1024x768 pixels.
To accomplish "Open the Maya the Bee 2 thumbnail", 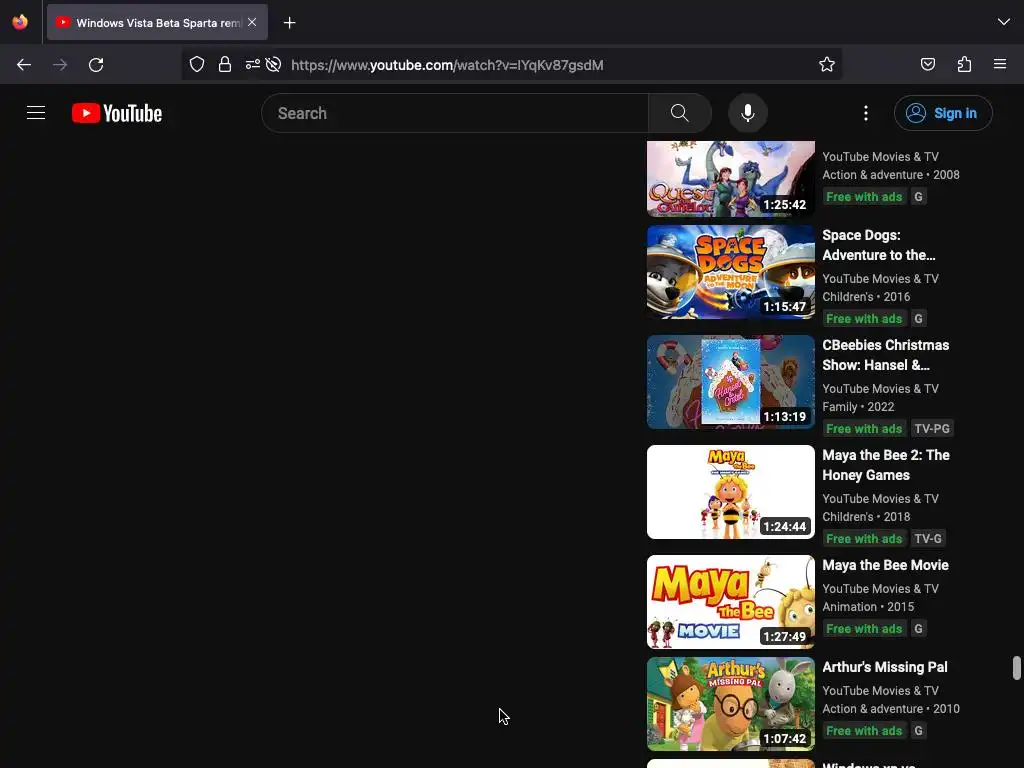I will tap(731, 492).
